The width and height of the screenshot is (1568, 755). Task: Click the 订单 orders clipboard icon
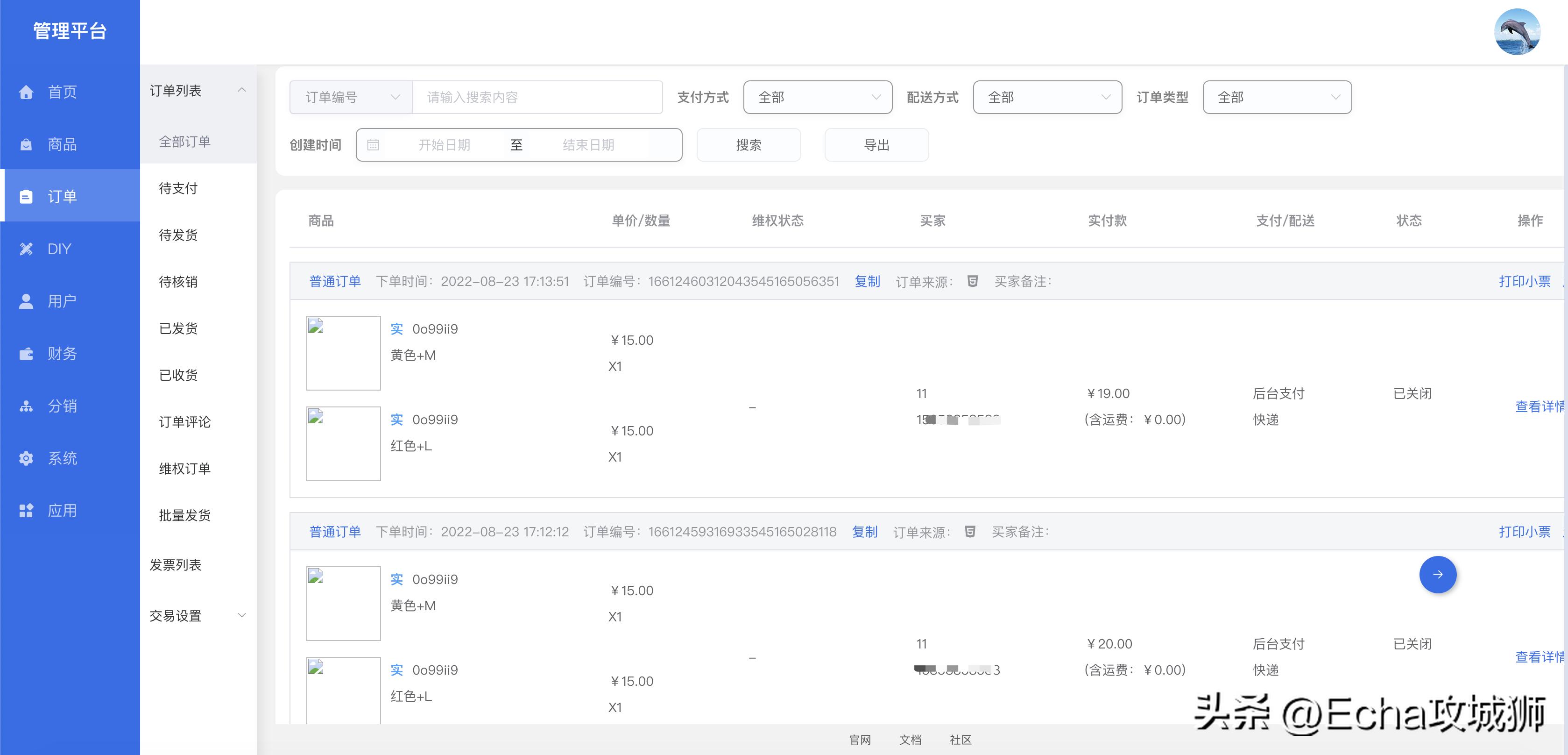(x=26, y=196)
